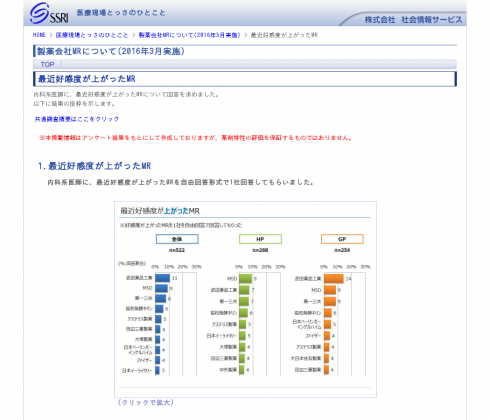Open 製薬会社MRについて(2016年3月実施) breadcrumb link
The image size is (490, 420).
point(189,35)
